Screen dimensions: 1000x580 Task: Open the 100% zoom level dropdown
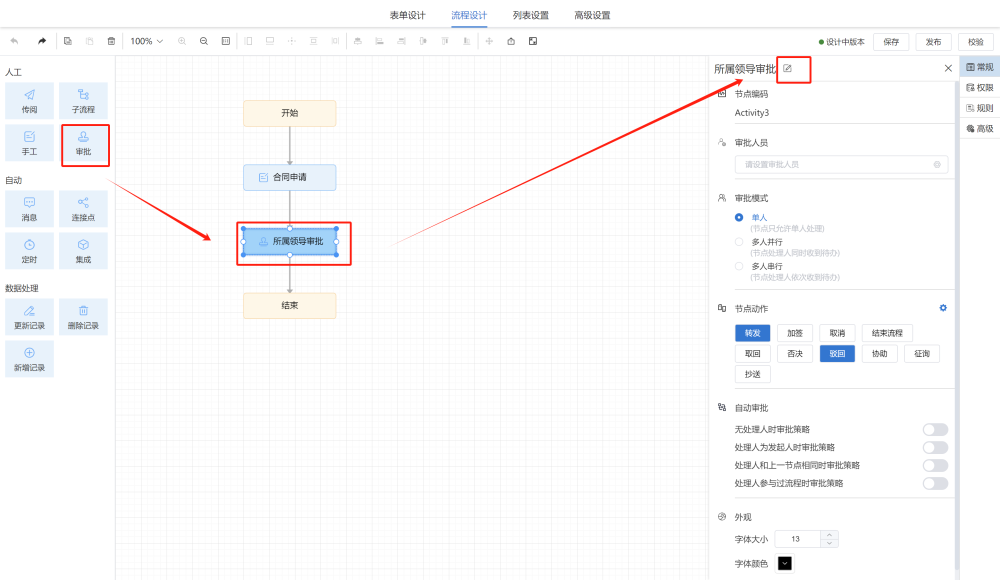pos(146,41)
